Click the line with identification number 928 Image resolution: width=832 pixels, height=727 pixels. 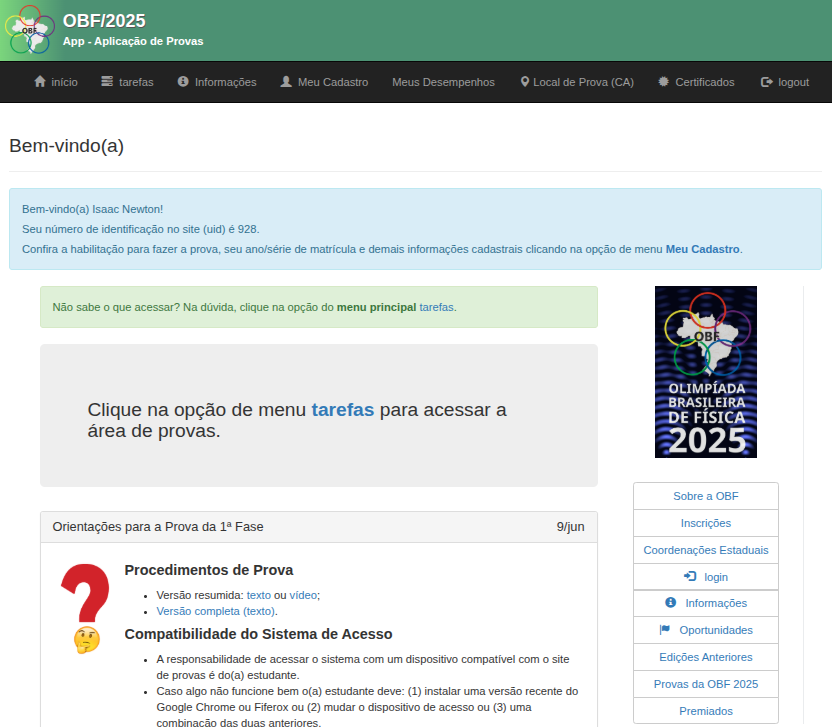141,229
